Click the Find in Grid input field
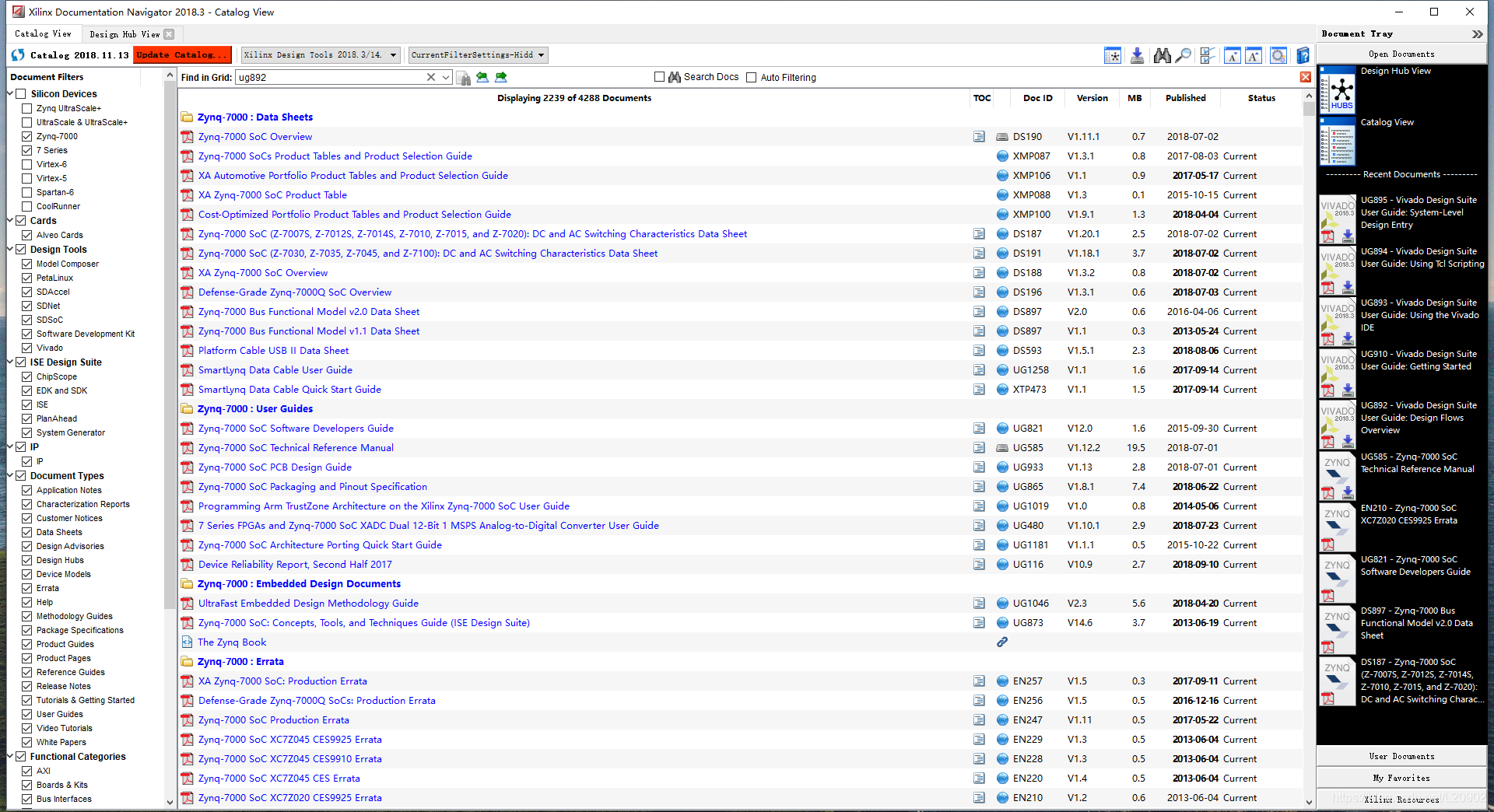This screenshot has height=812, width=1494. pos(330,77)
